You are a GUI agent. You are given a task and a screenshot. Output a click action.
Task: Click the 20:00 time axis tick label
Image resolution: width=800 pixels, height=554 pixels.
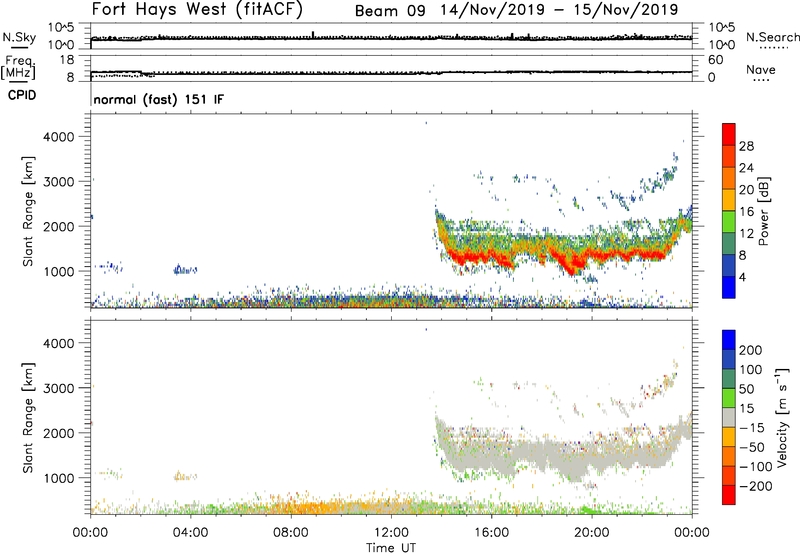click(591, 533)
